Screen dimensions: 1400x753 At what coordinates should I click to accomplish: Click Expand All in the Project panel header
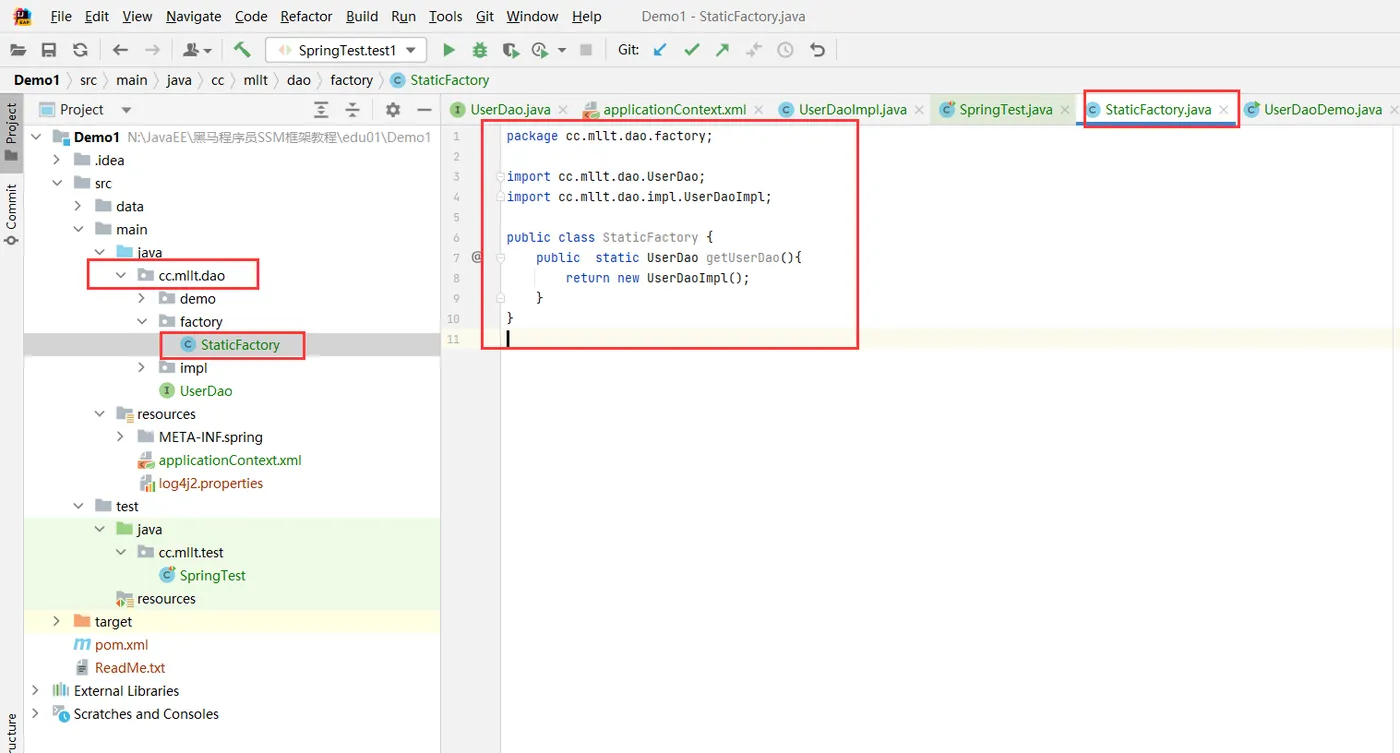point(321,110)
